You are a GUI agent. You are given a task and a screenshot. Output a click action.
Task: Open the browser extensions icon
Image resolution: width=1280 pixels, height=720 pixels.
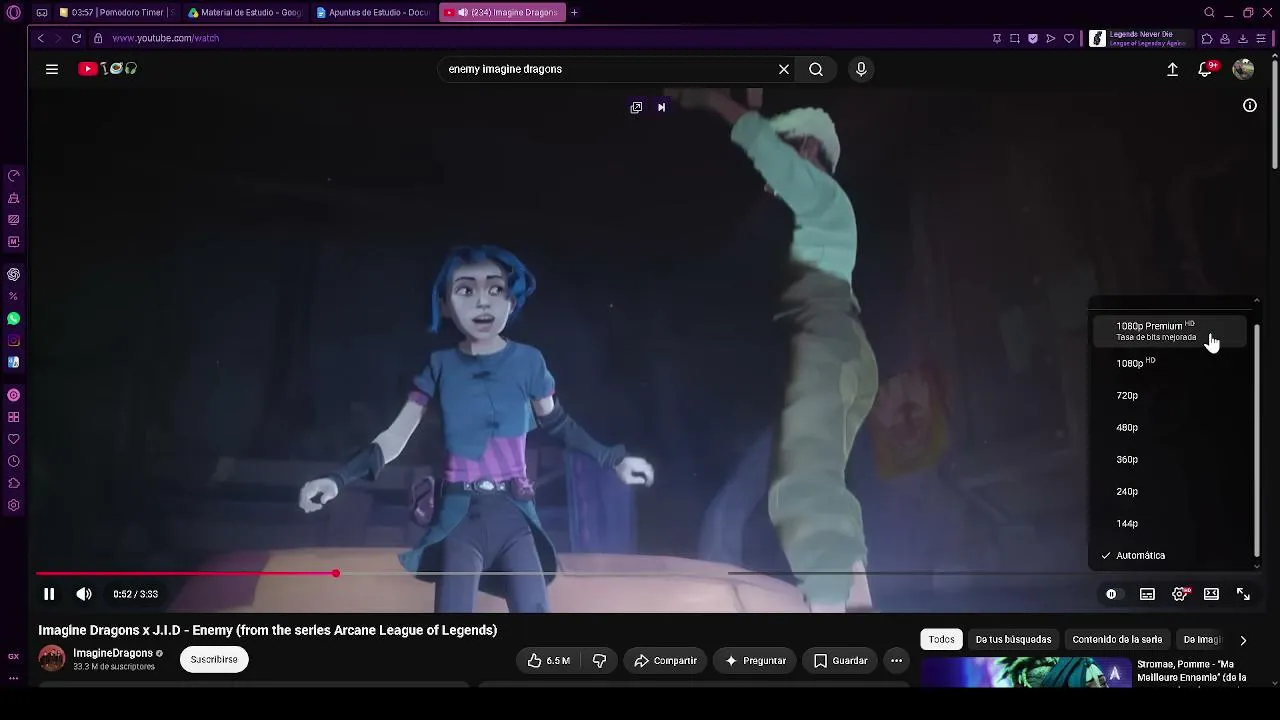pyautogui.click(x=1207, y=38)
